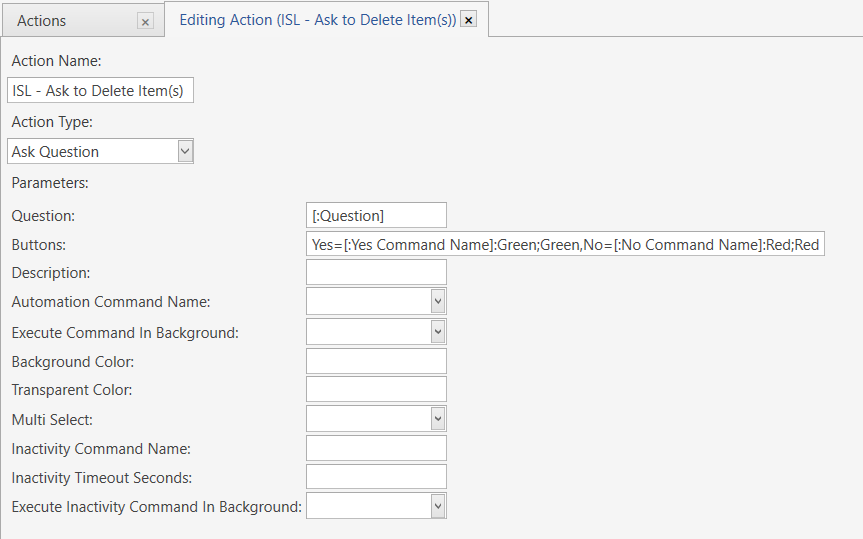Click the Inactivity Command Name field
This screenshot has width=863, height=539.
[376, 448]
